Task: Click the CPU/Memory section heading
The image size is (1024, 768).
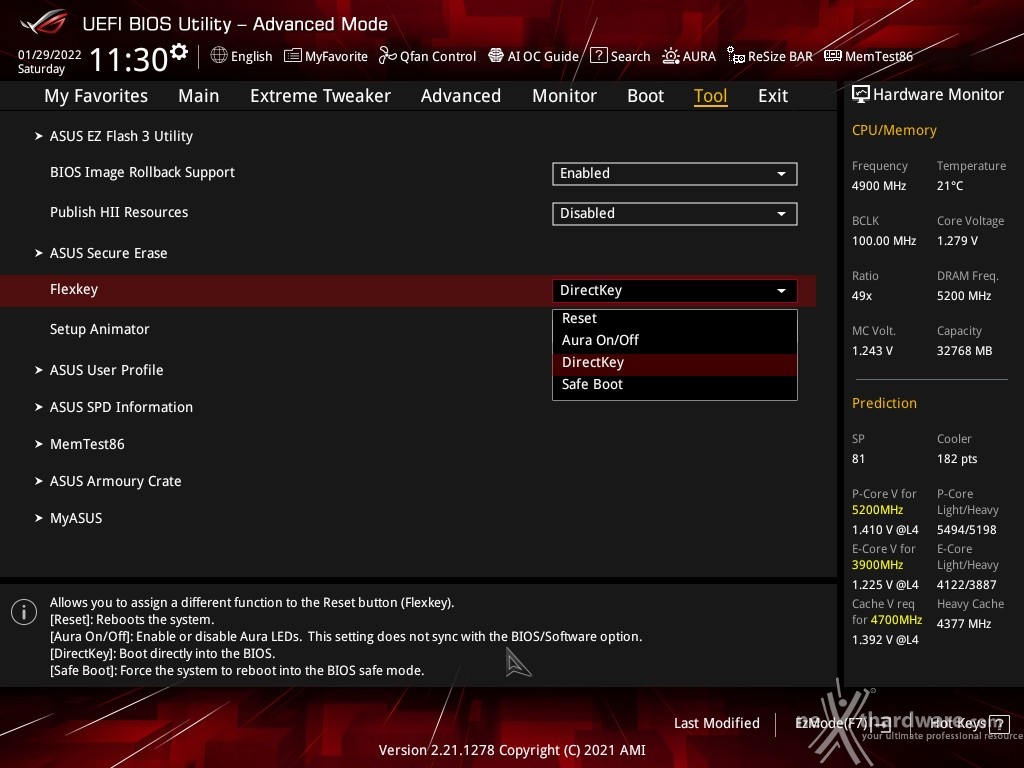Action: (894, 131)
